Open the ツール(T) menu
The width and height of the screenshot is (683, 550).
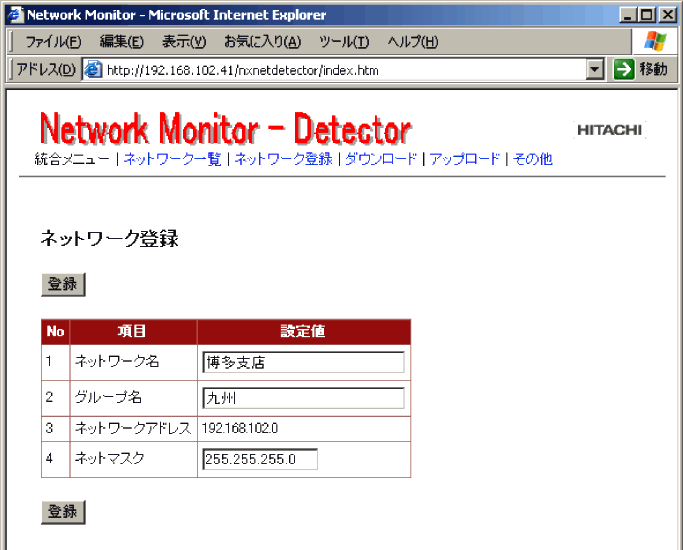[344, 42]
